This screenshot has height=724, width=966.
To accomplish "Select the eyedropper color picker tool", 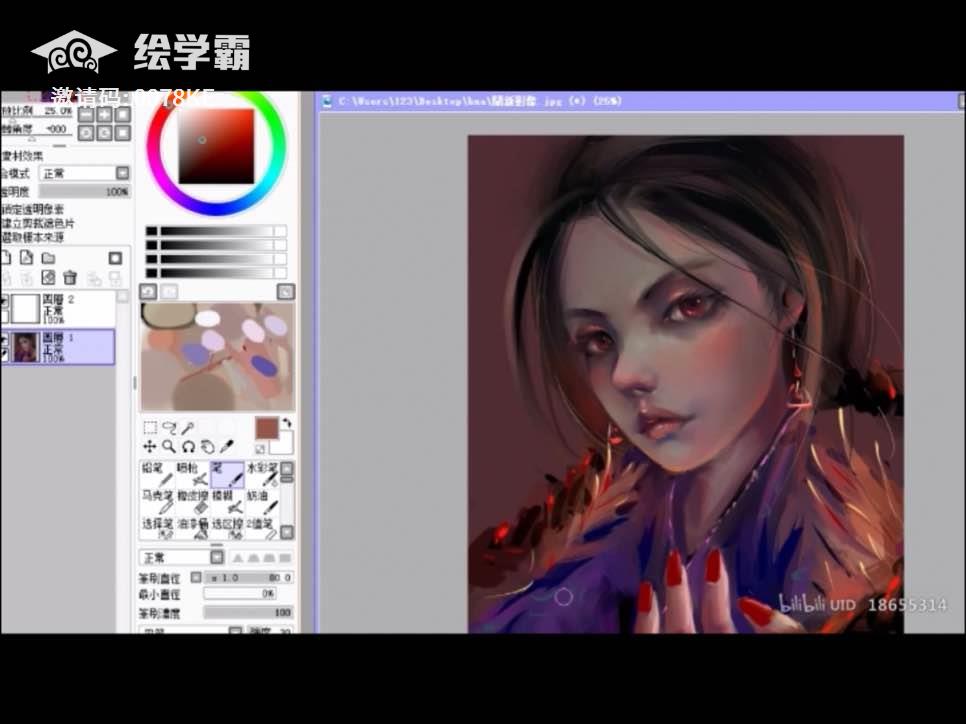I will pos(227,446).
